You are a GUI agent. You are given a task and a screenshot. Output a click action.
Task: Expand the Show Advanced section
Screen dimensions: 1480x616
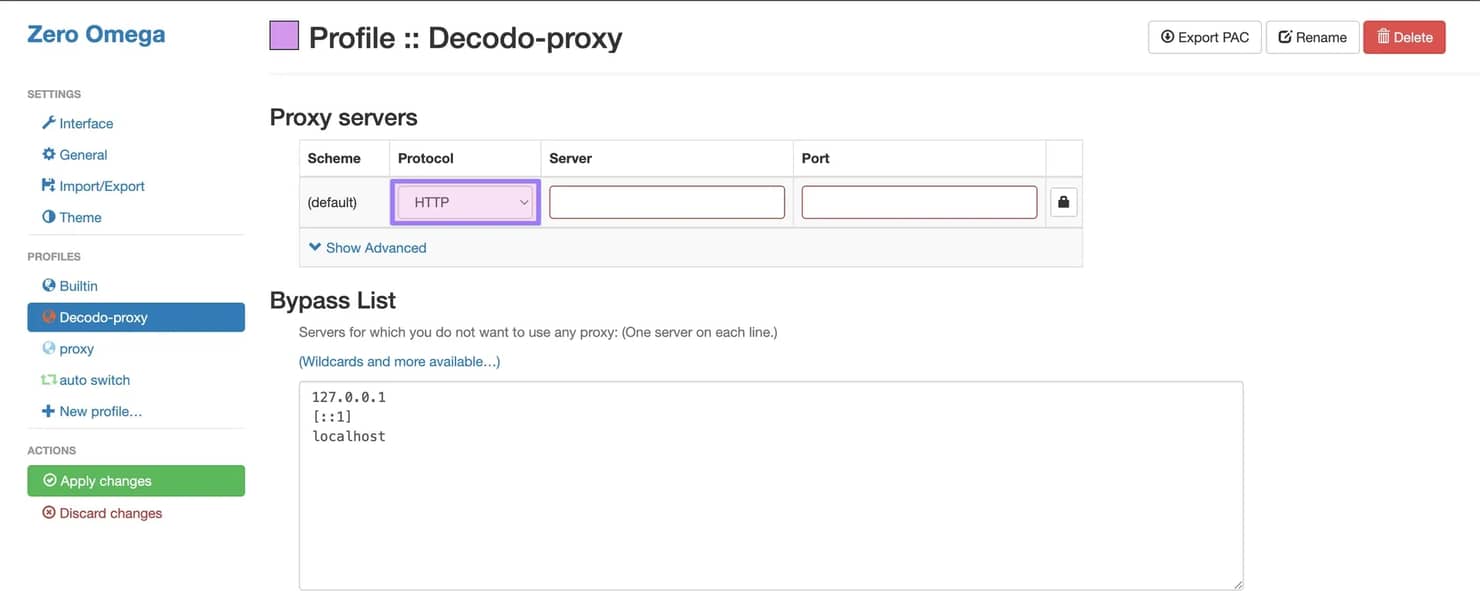368,248
